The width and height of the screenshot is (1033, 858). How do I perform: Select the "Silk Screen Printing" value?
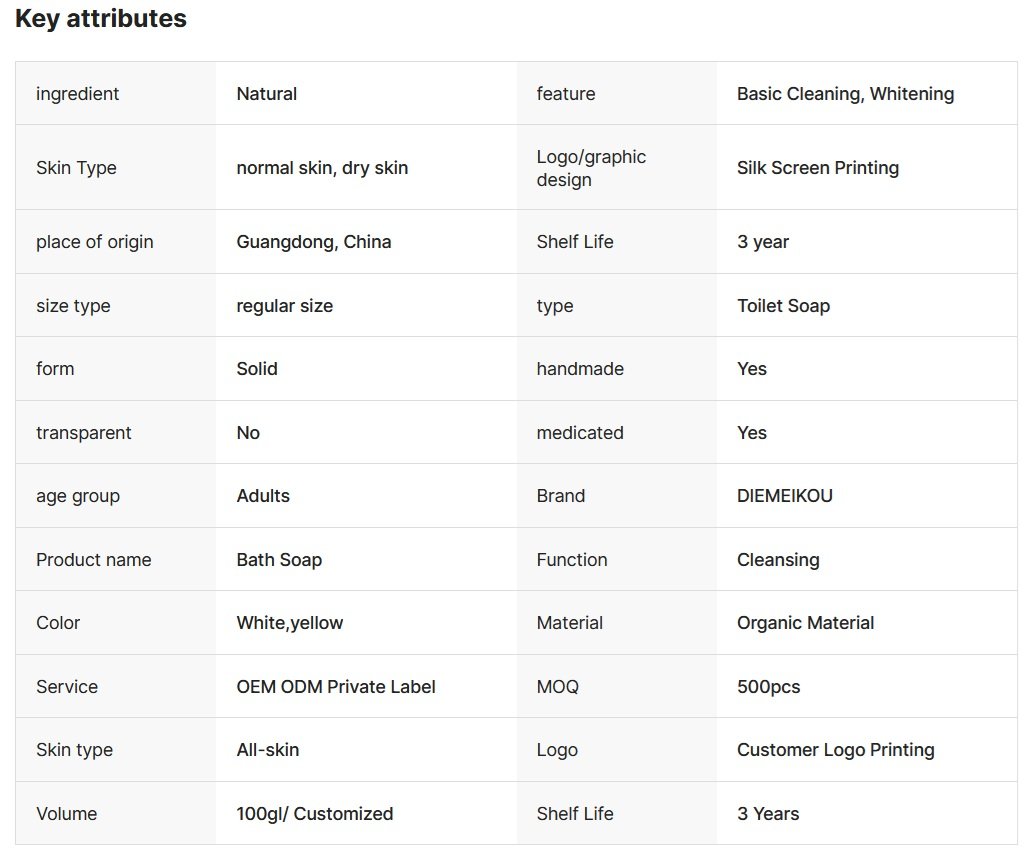[x=817, y=168]
